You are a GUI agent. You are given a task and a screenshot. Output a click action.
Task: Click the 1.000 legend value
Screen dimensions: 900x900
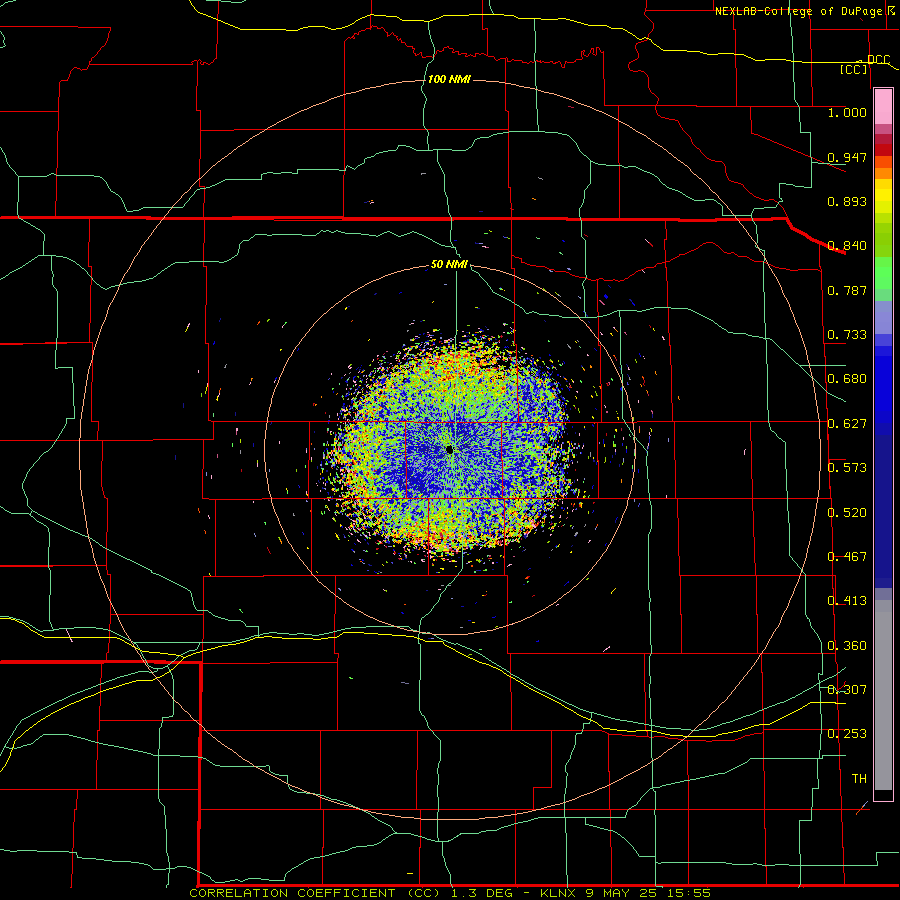847,112
